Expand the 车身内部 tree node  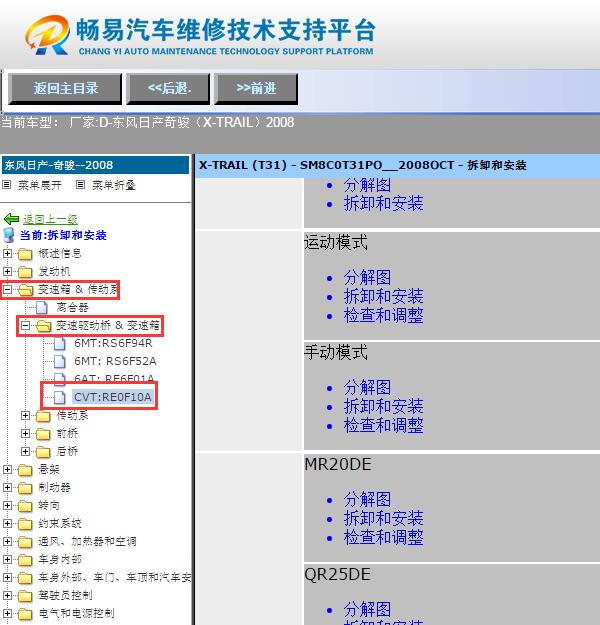7,559
